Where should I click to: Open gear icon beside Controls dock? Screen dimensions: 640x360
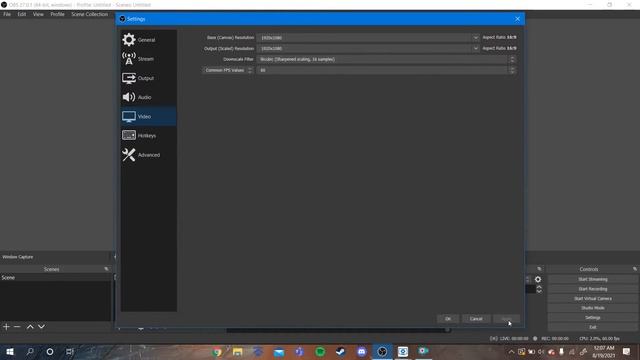click(x=538, y=280)
